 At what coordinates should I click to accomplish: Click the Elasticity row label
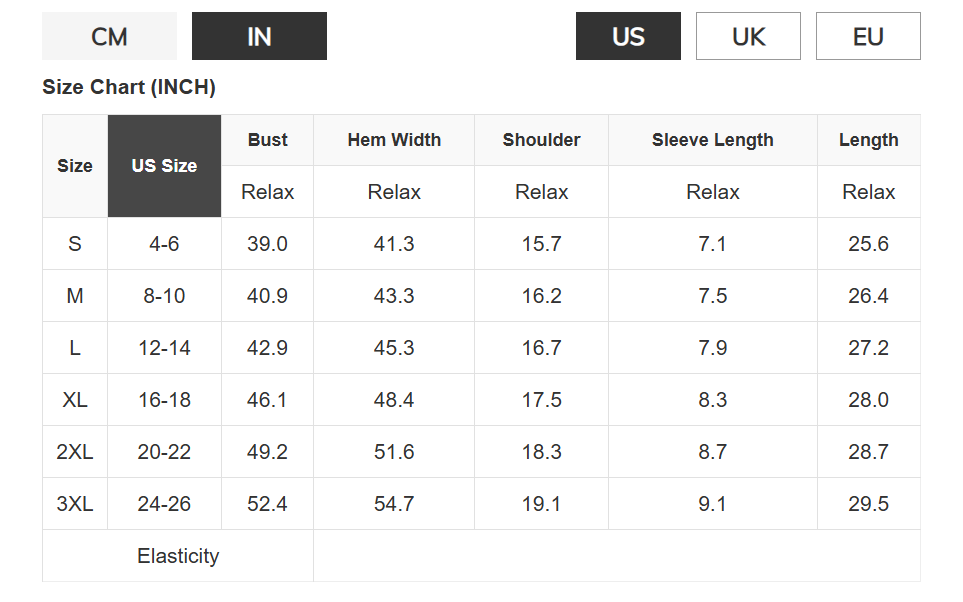click(x=178, y=556)
